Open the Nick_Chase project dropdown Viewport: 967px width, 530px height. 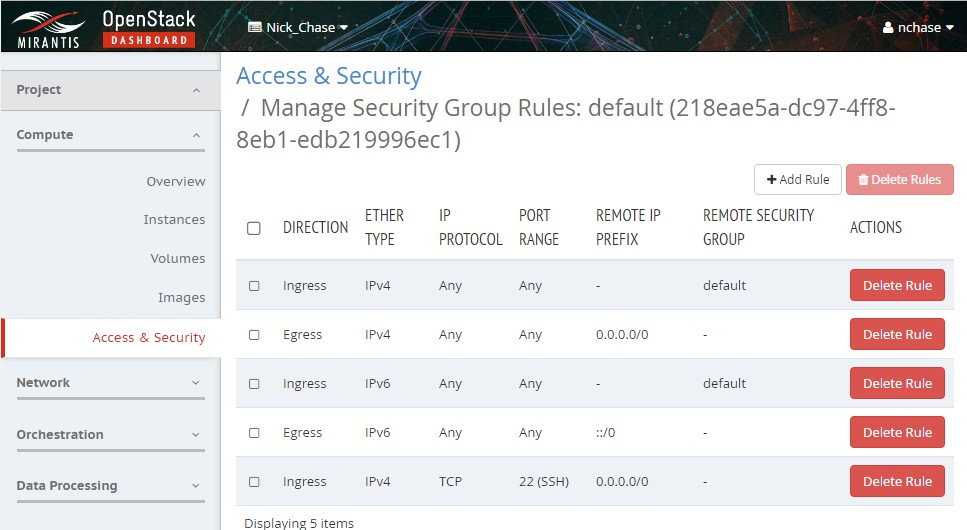pyautogui.click(x=298, y=27)
